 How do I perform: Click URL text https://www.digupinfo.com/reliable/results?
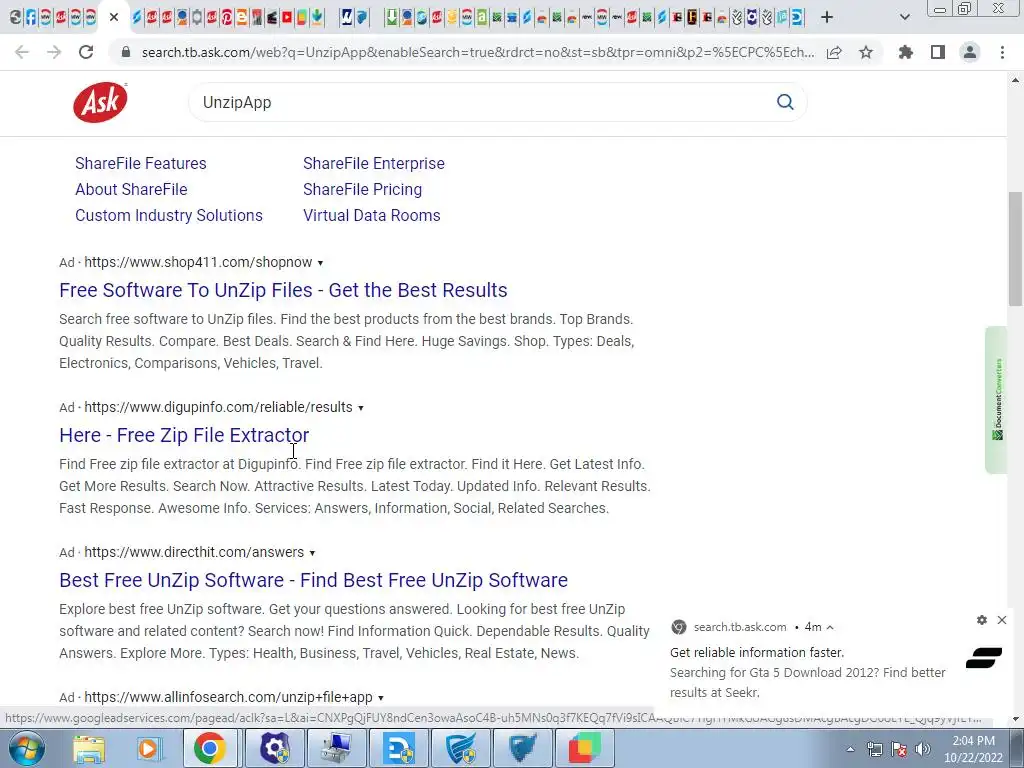[218, 408]
